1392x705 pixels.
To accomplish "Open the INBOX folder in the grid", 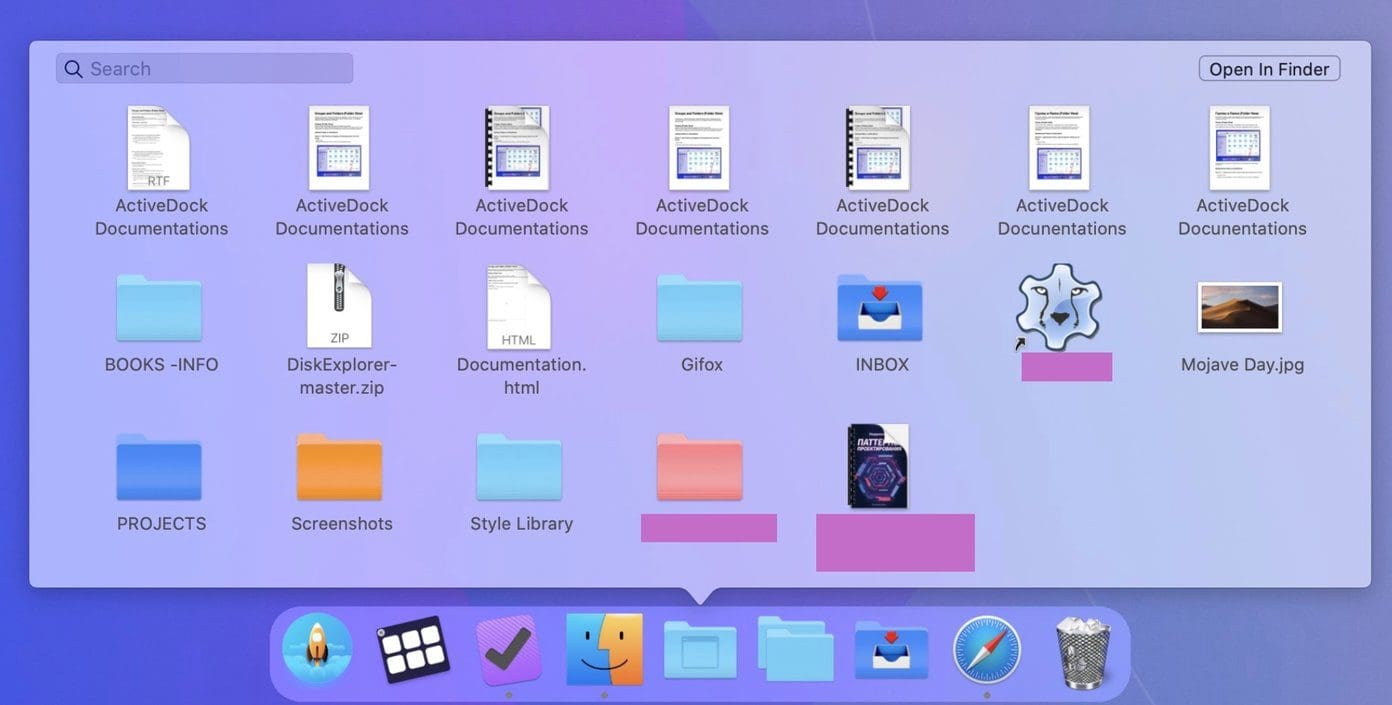I will click(x=880, y=307).
